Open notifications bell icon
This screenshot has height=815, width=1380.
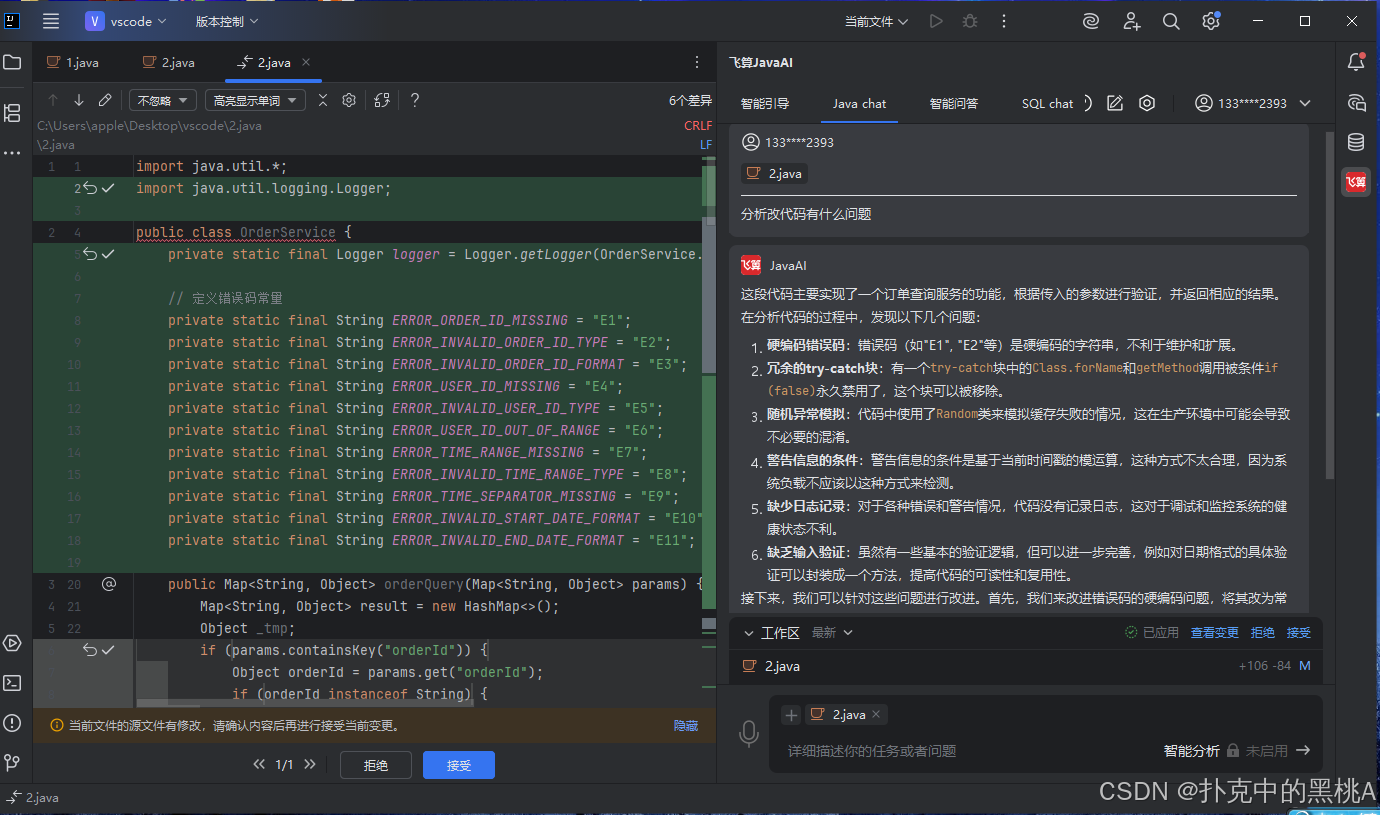coord(1356,62)
